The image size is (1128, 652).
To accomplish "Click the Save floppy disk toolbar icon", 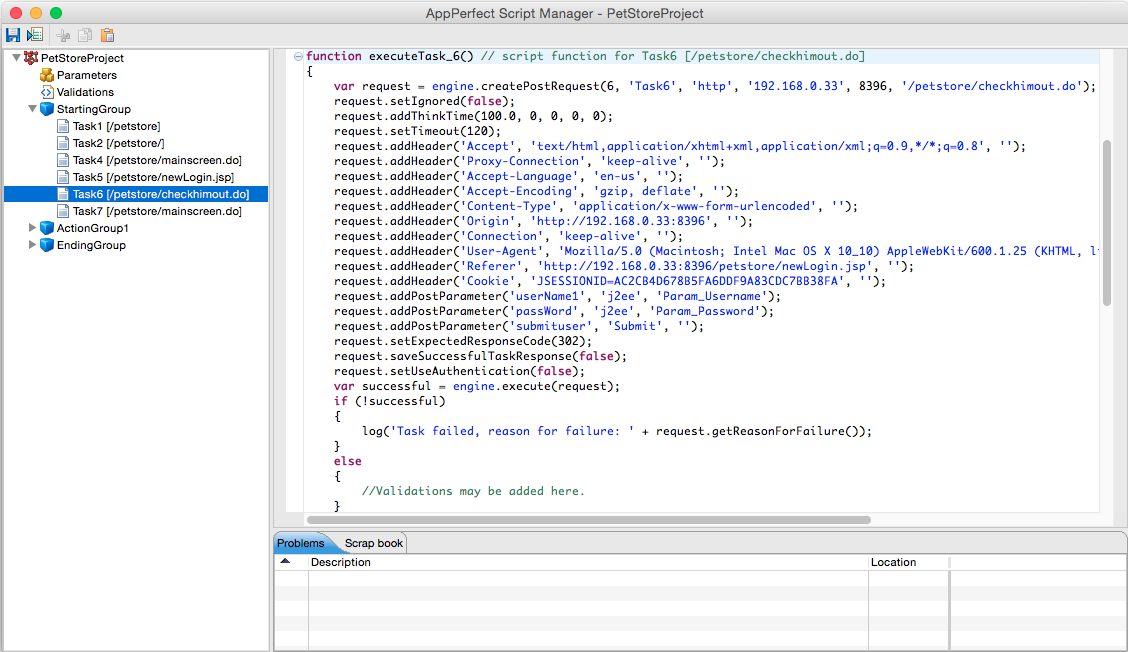I will tap(13, 35).
